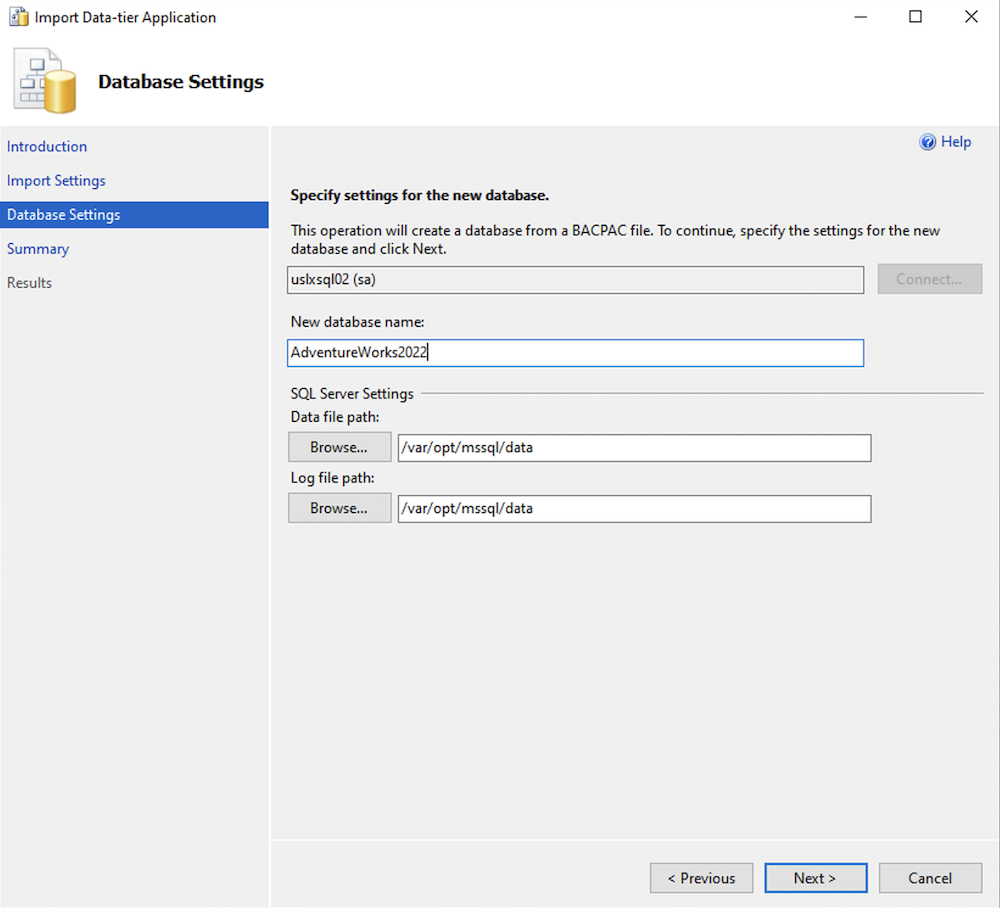Jump to the Summary wizard step
The image size is (1000, 908).
38,248
